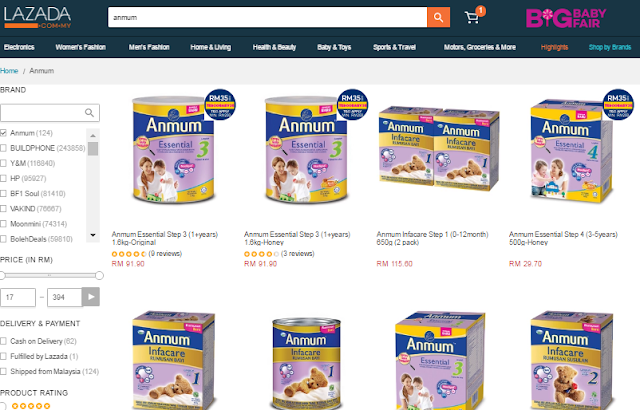Open Shop by Brands menu
Viewport: 640px width, 410px height.
(610, 47)
